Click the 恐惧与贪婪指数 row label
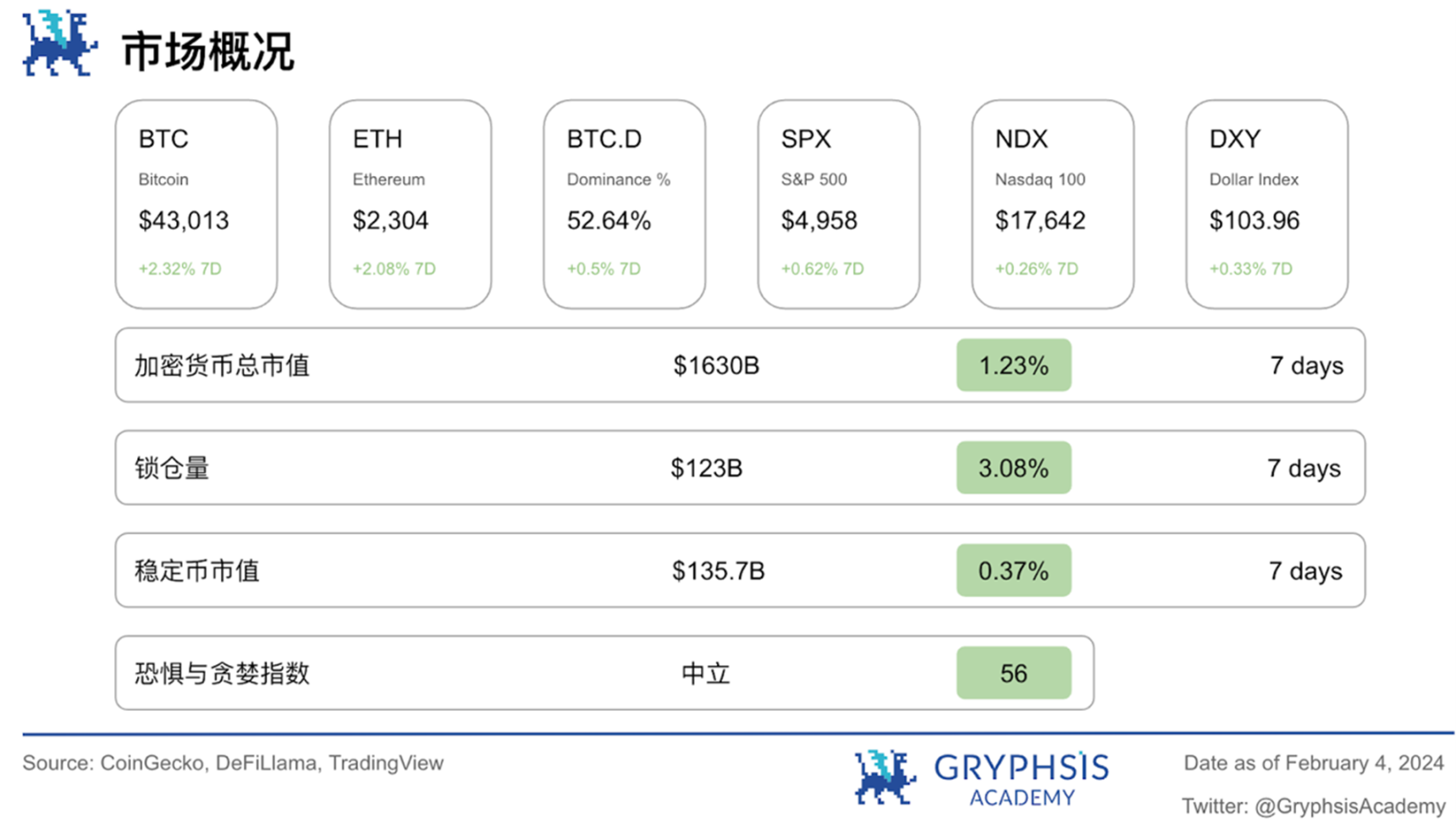Screen dimensions: 1456x825 coord(222,674)
